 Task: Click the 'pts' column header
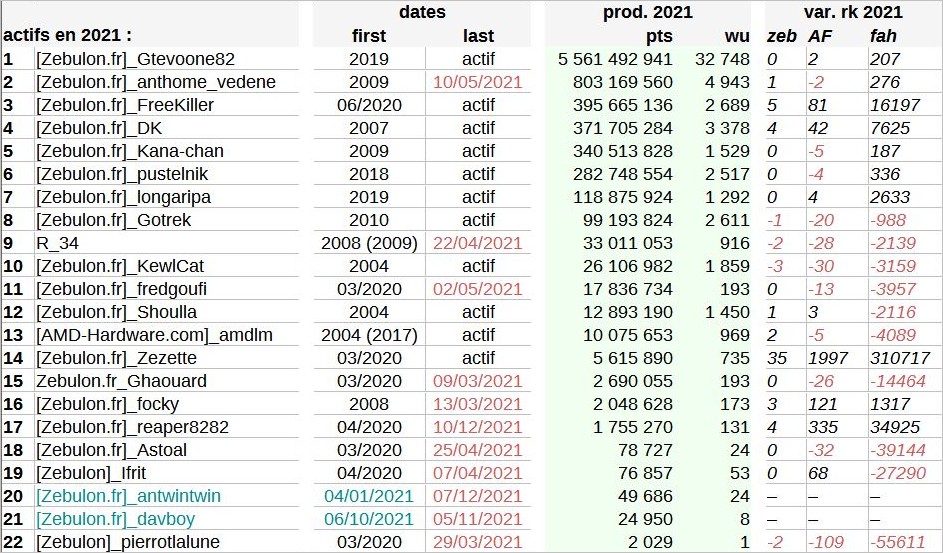(x=659, y=36)
